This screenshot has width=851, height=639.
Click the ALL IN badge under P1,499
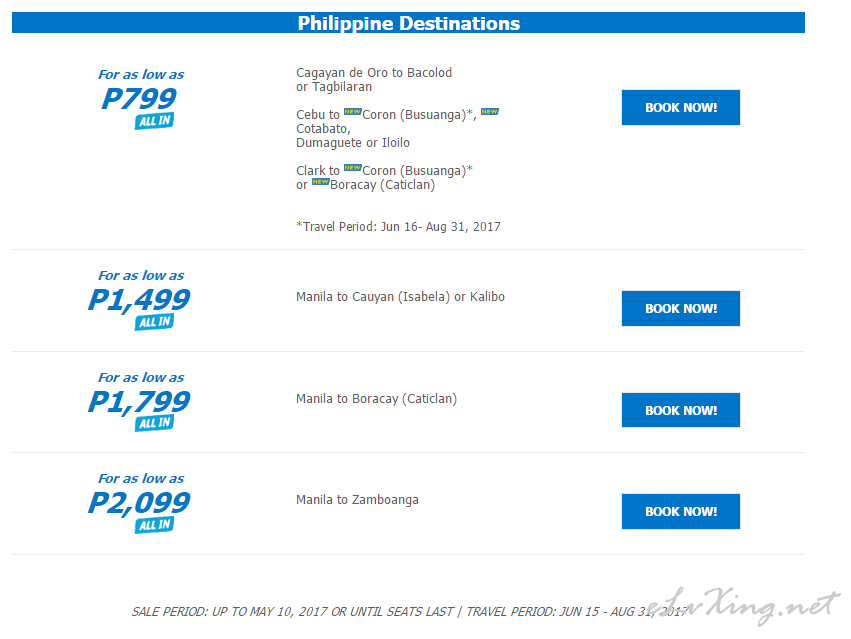154,322
